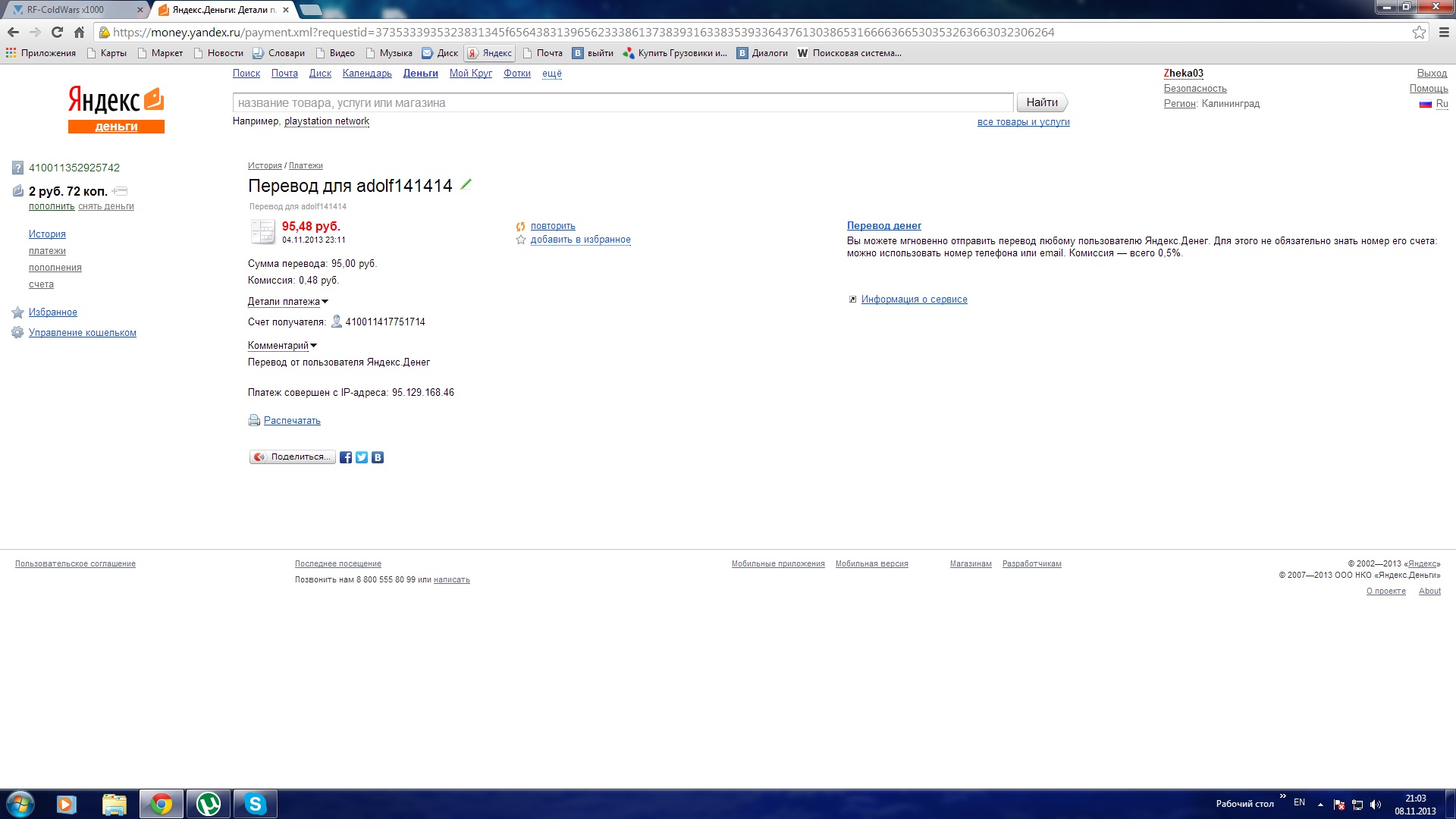Image resolution: width=1456 pixels, height=819 pixels.
Task: Click the написать contact link in footer
Action: (x=452, y=580)
